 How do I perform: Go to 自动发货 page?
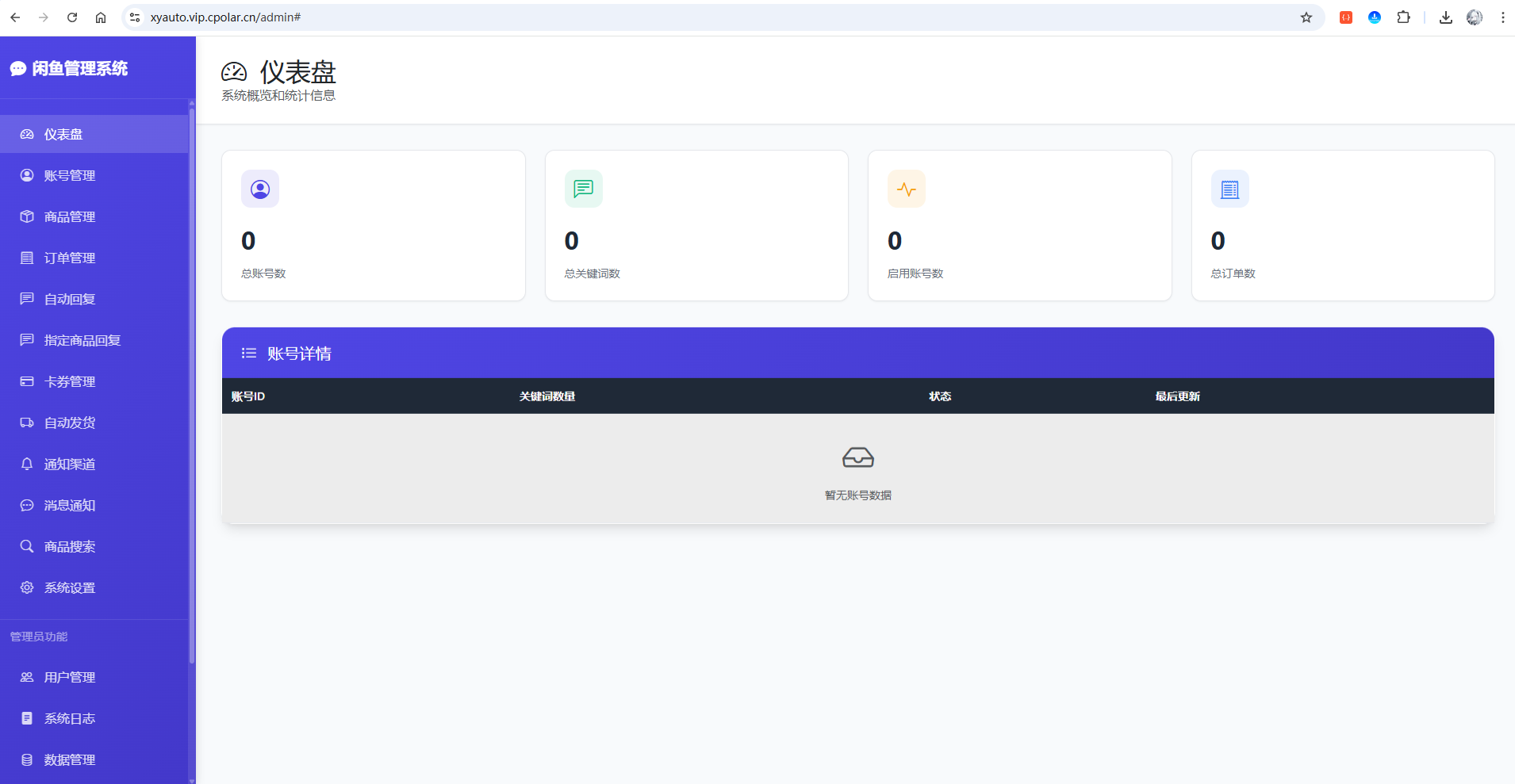coord(94,423)
